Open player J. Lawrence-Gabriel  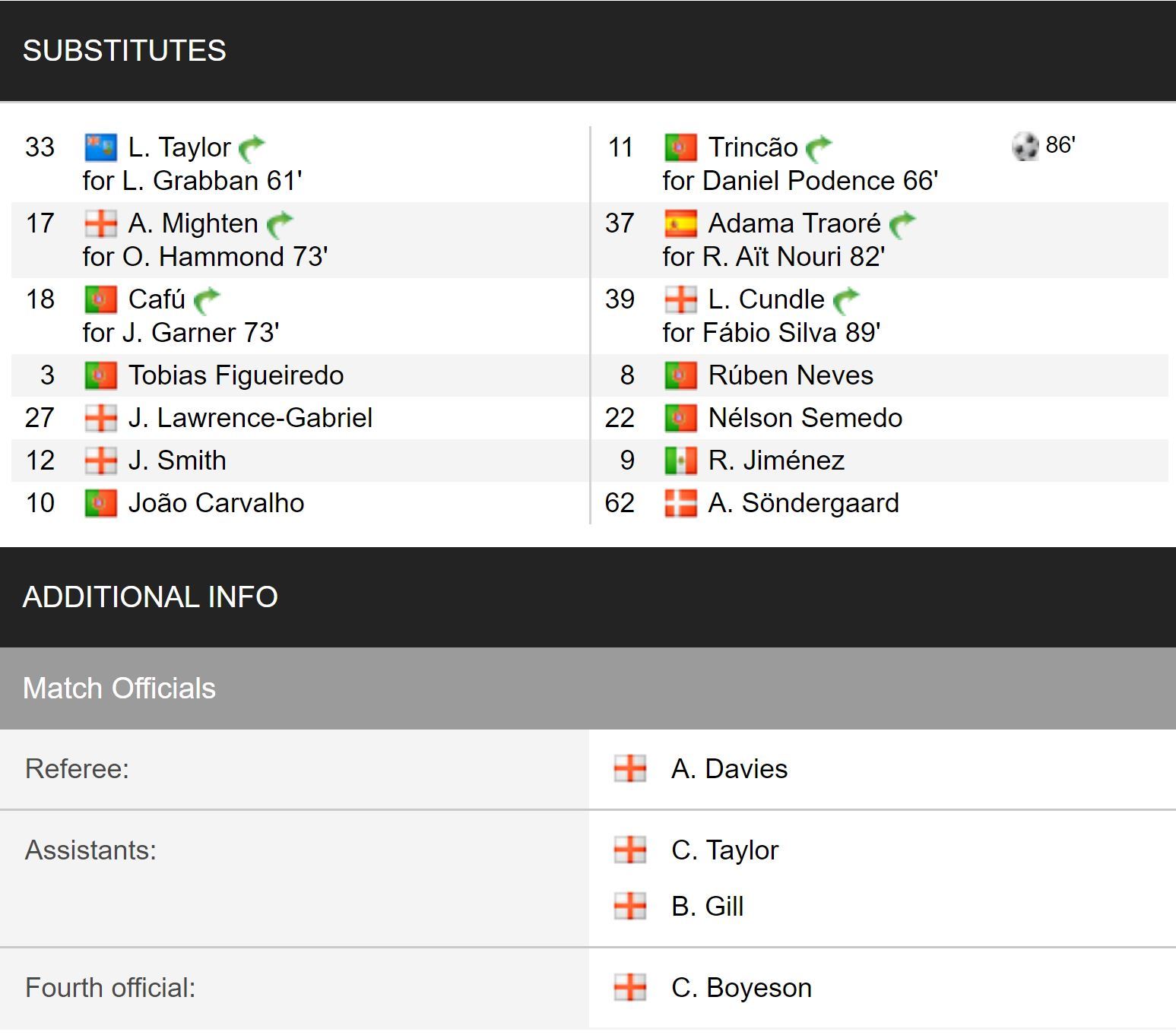(x=250, y=418)
